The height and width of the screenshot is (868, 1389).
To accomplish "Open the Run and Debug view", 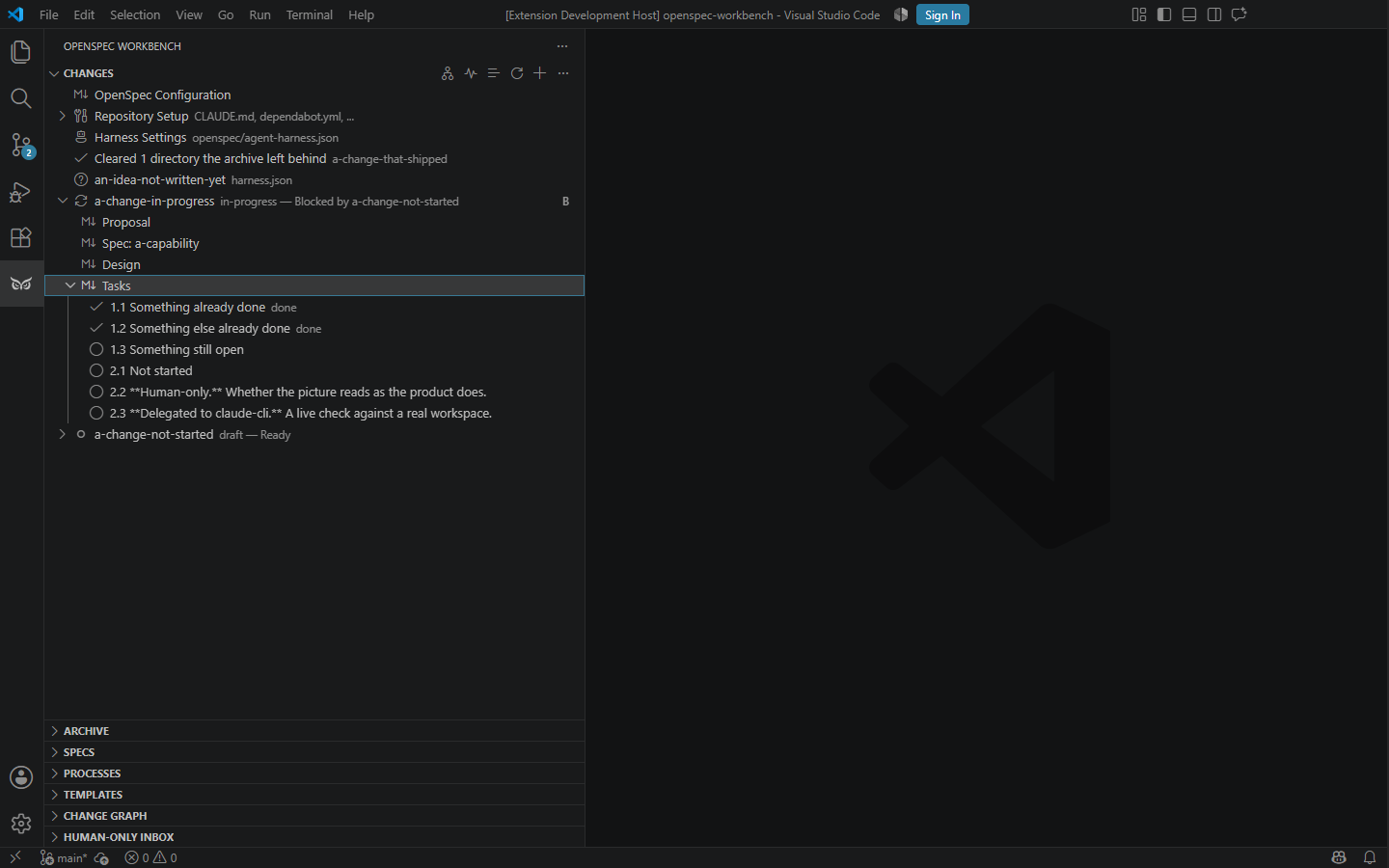I will 21,191.
